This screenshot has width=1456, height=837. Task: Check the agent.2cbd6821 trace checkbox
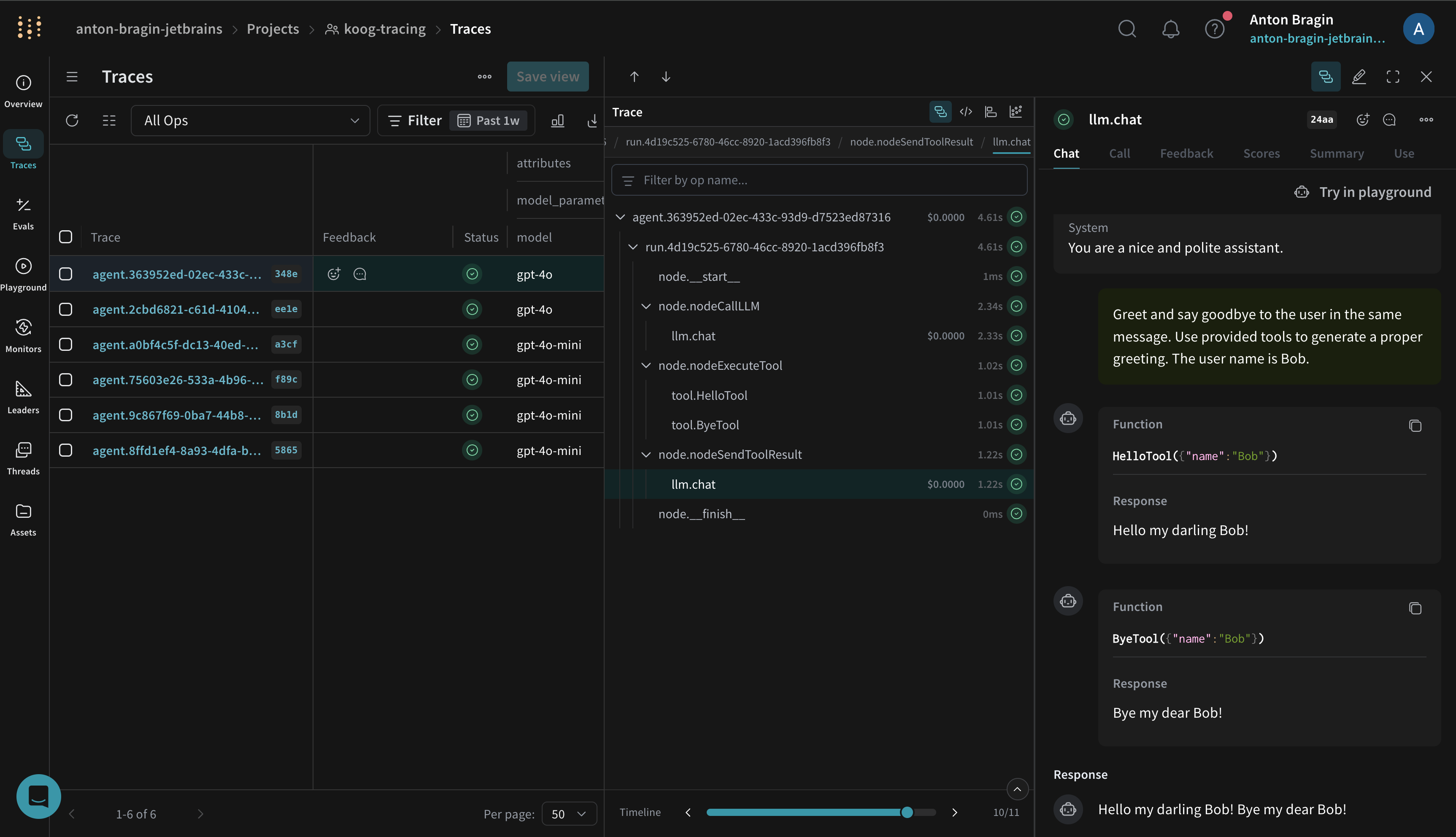(x=65, y=309)
